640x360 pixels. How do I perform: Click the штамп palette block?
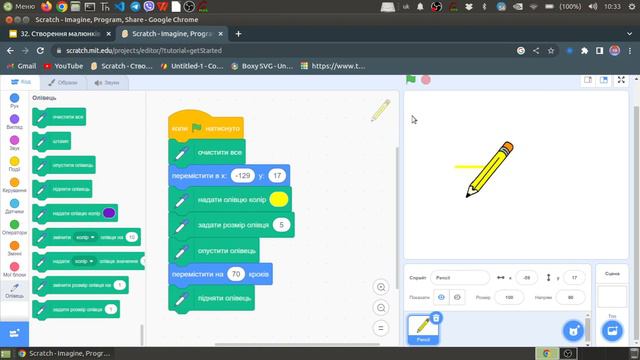coord(51,141)
